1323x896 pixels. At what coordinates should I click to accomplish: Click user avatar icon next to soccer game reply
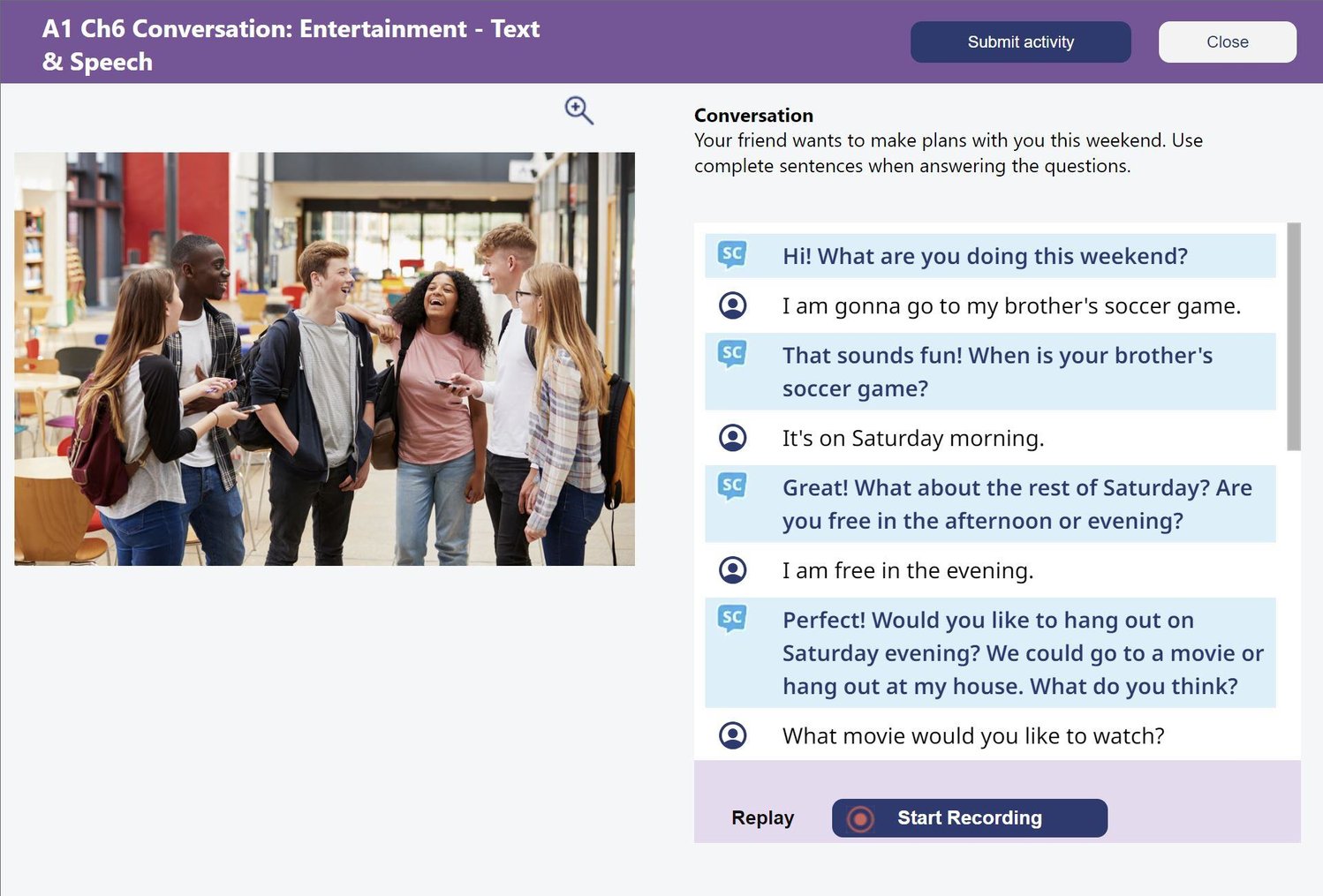(x=733, y=305)
